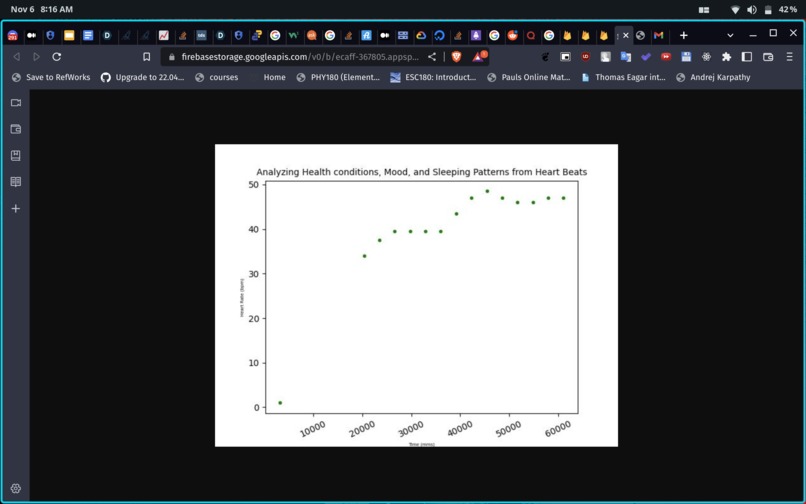The height and width of the screenshot is (504, 806).
Task: View site security info via lock icon
Action: pos(172,57)
